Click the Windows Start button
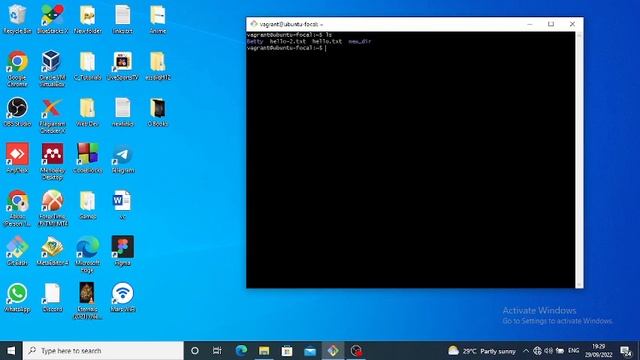 [11, 351]
